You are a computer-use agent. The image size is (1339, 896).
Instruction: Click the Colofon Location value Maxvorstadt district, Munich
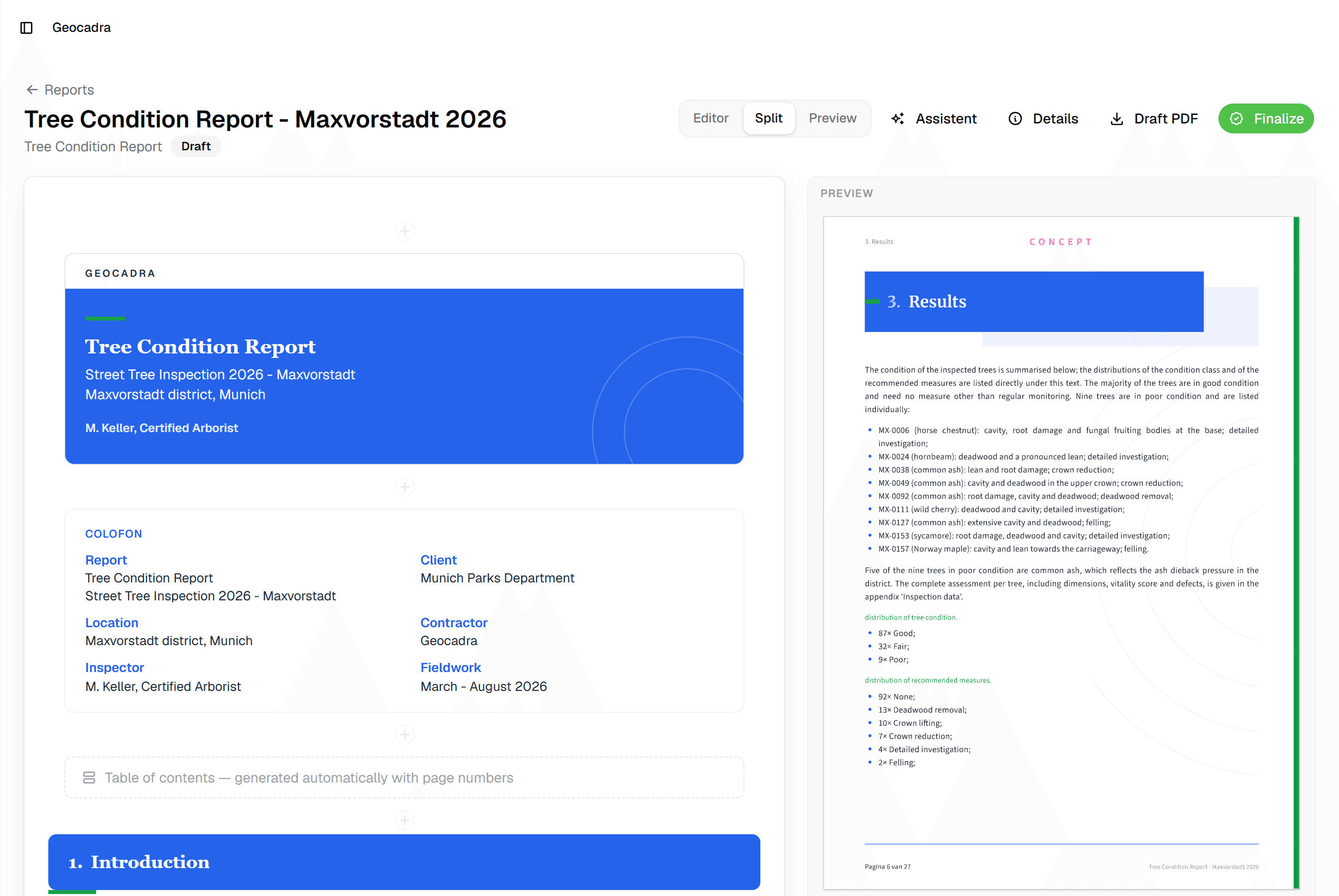point(169,641)
